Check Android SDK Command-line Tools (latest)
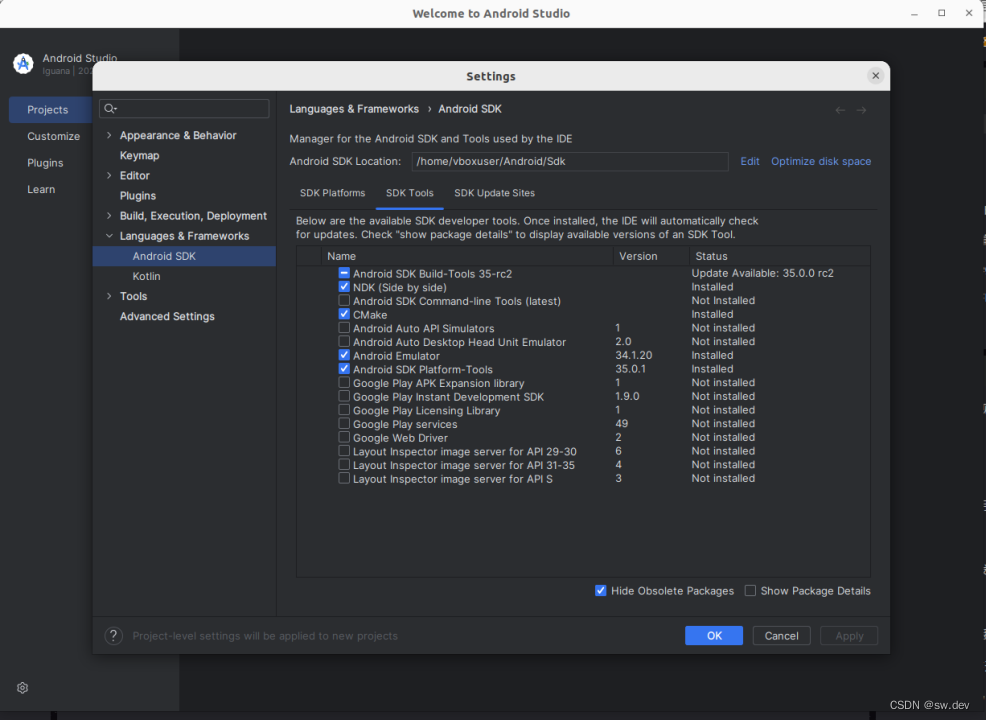Screen dimensions: 986x720 [x=344, y=301]
